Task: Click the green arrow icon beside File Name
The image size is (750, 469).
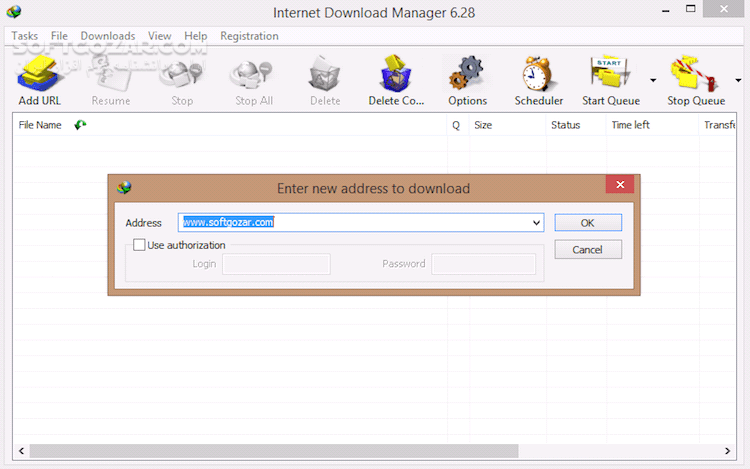Action: tap(80, 125)
